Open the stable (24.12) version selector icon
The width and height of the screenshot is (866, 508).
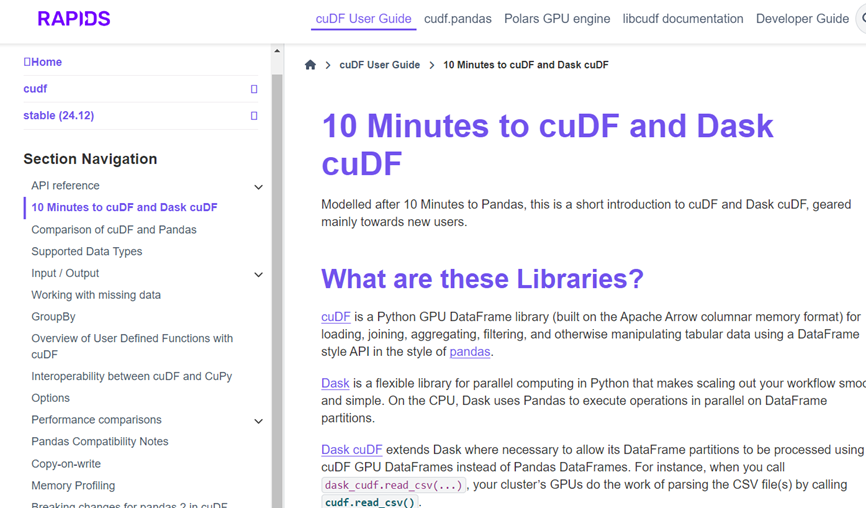[254, 116]
